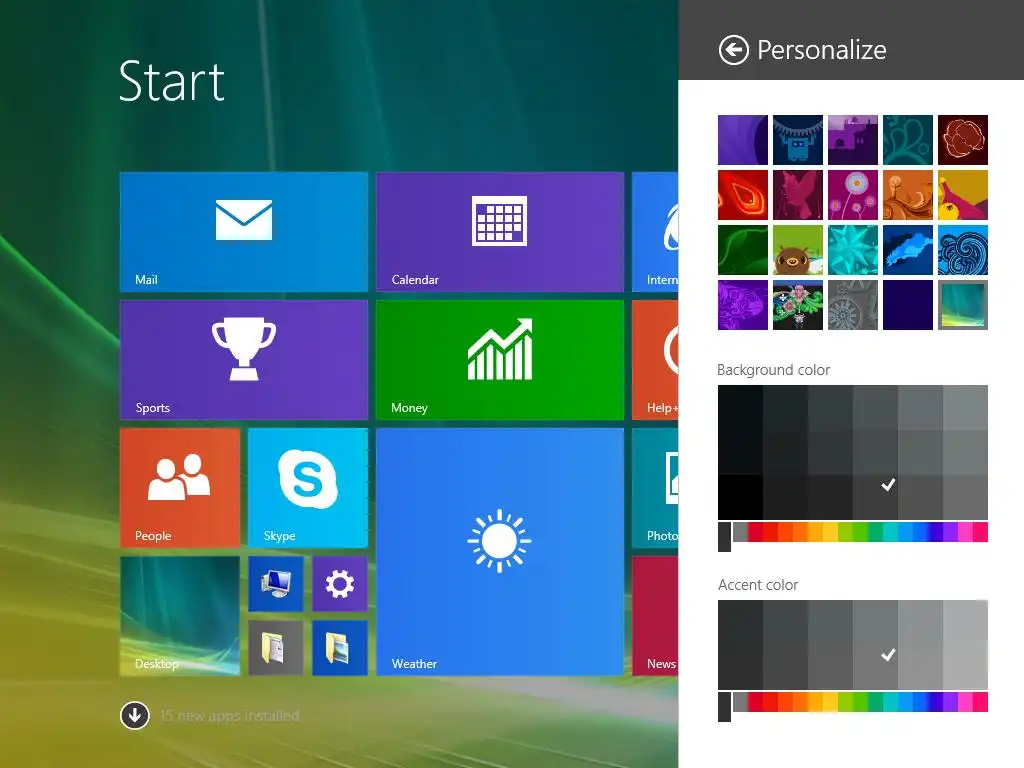This screenshot has width=1024, height=768.
Task: Select the desktop wallpaper aurora thumbnail
Action: (x=963, y=305)
